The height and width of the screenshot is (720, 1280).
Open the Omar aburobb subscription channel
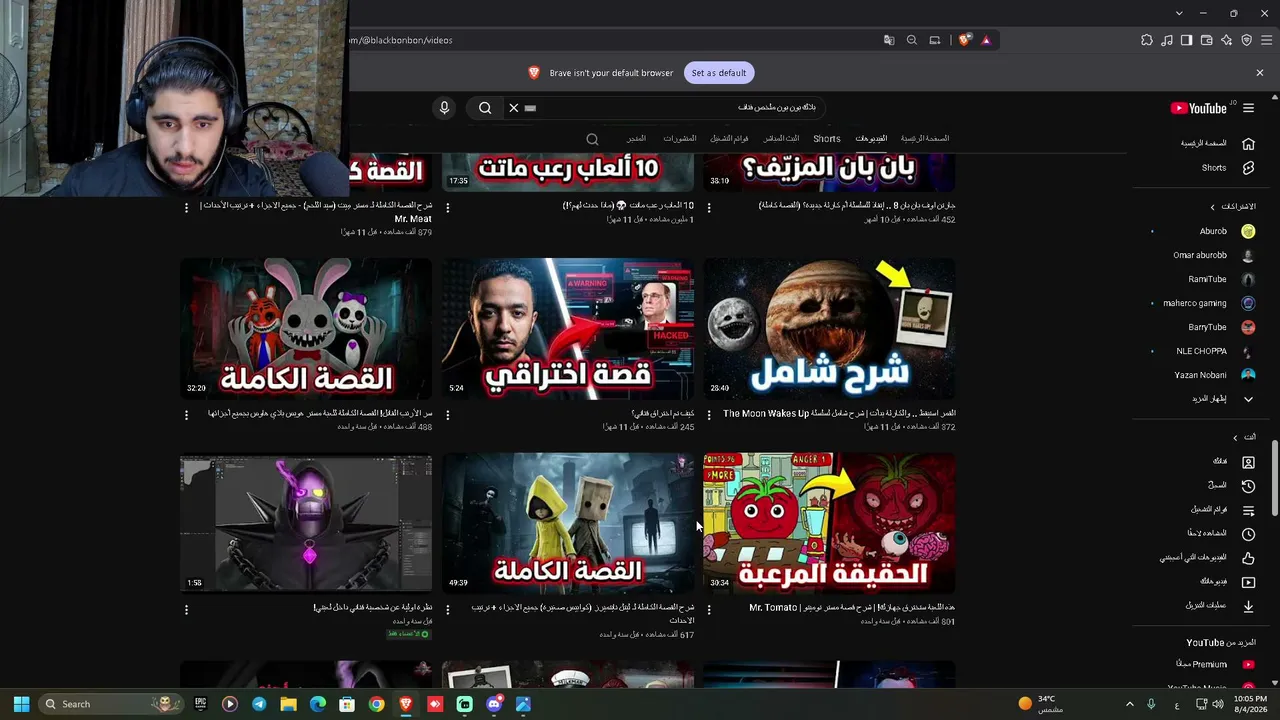[1216, 255]
